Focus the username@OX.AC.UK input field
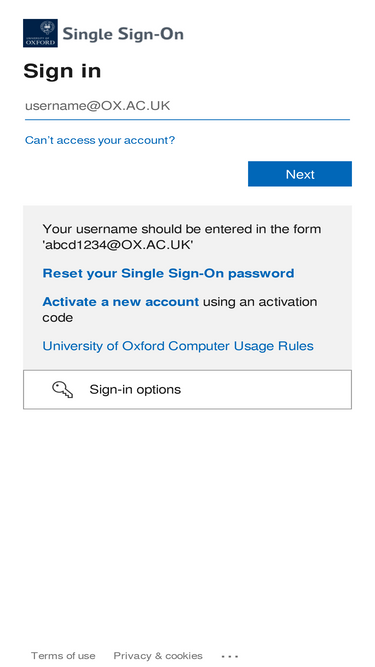375x667 pixels. (x=187, y=106)
